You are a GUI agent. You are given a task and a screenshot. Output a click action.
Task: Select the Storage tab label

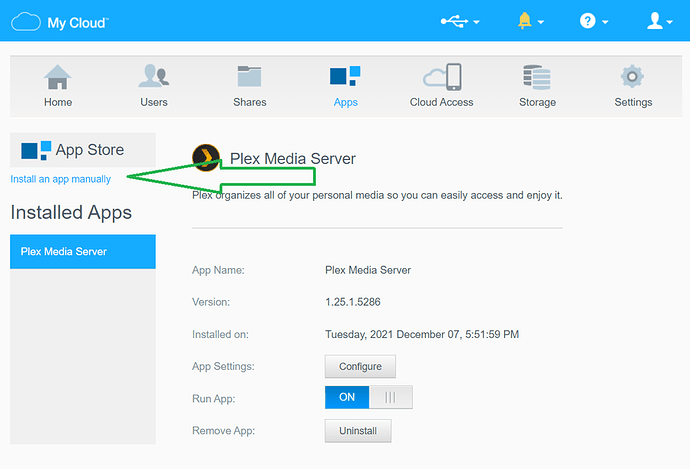click(x=537, y=103)
